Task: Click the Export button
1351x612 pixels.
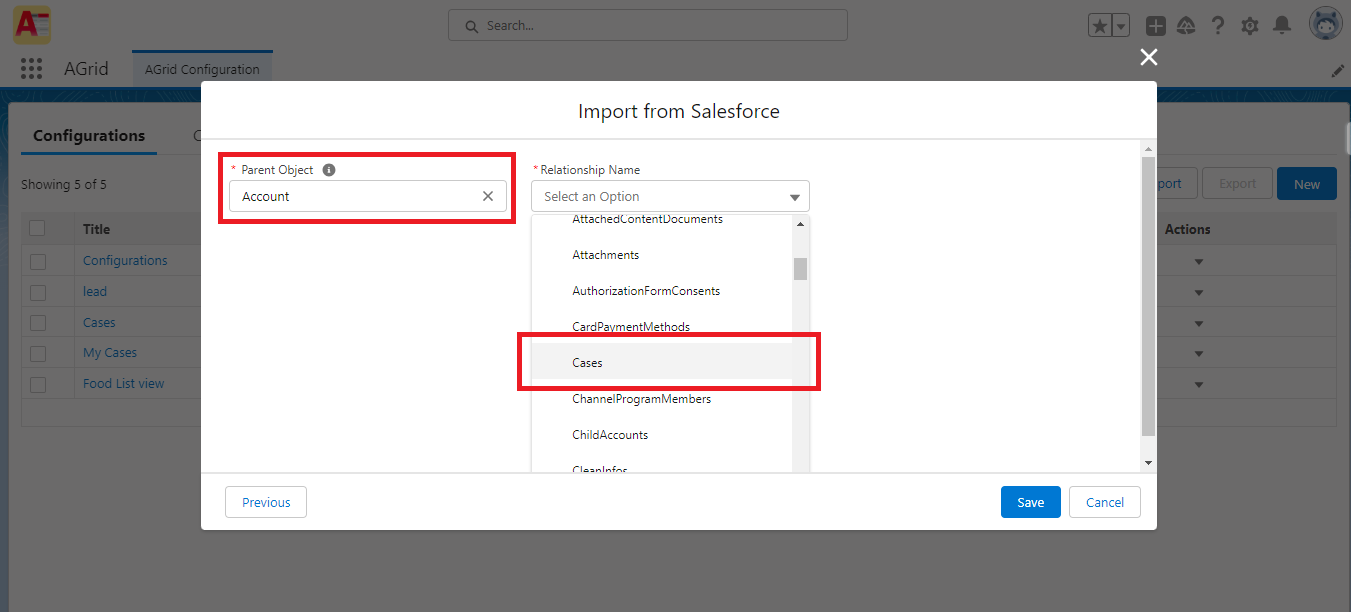Action: [x=1237, y=184]
